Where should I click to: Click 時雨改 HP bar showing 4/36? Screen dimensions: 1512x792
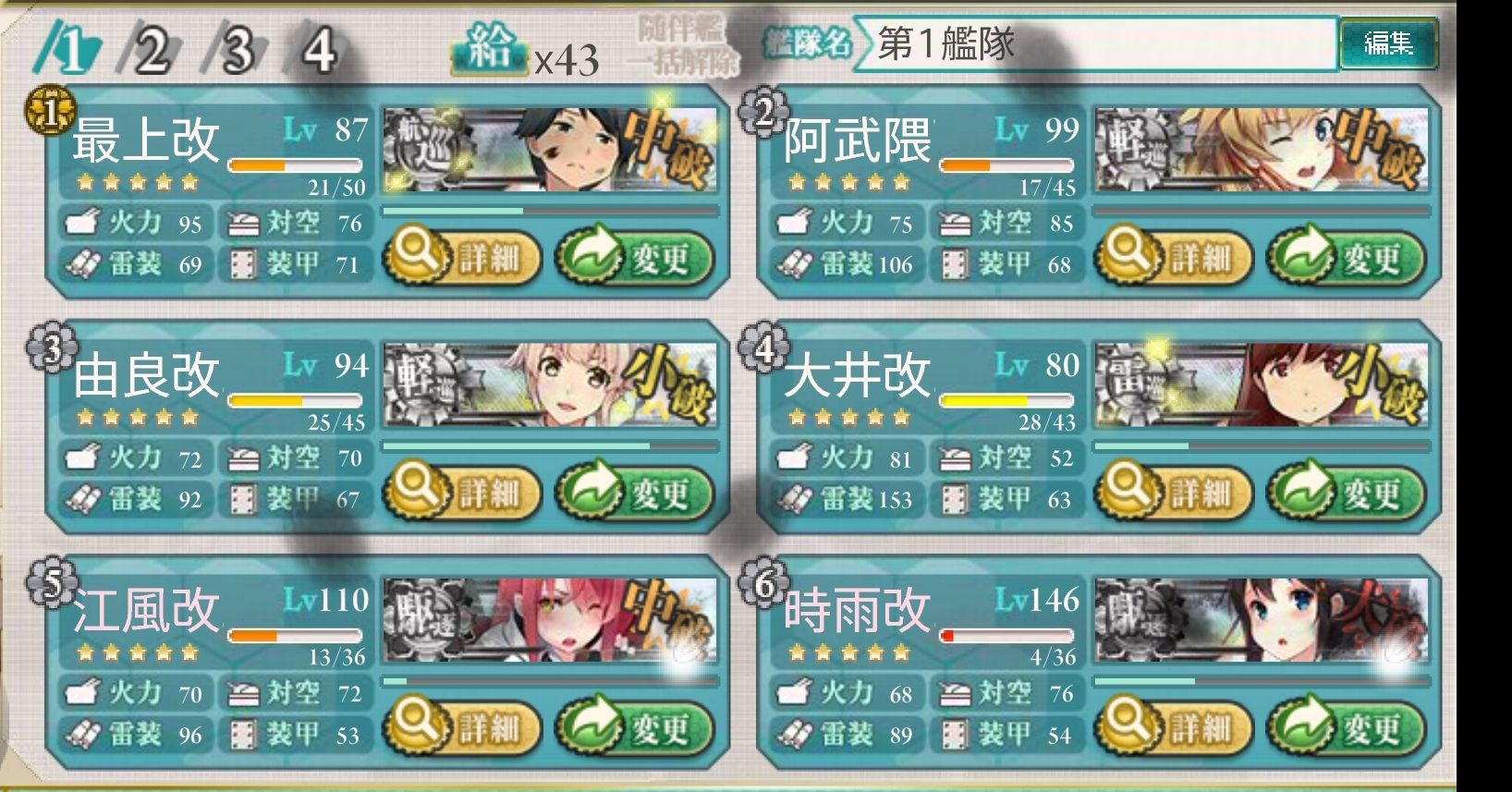click(x=1006, y=636)
